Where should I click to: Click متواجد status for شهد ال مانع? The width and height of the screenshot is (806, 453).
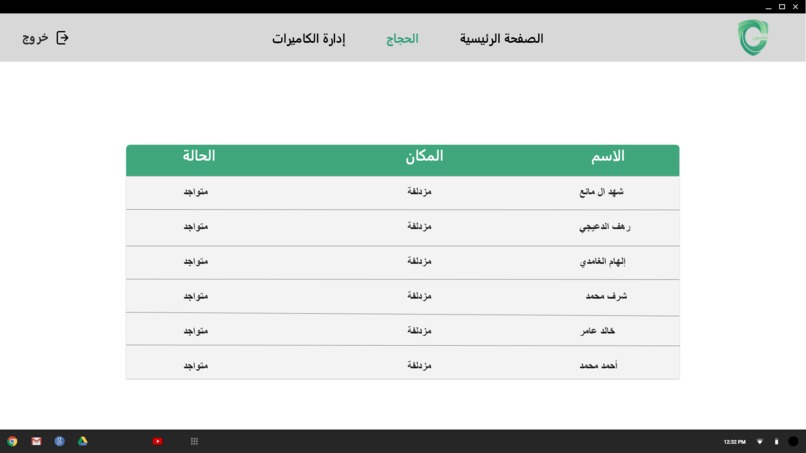click(196, 192)
